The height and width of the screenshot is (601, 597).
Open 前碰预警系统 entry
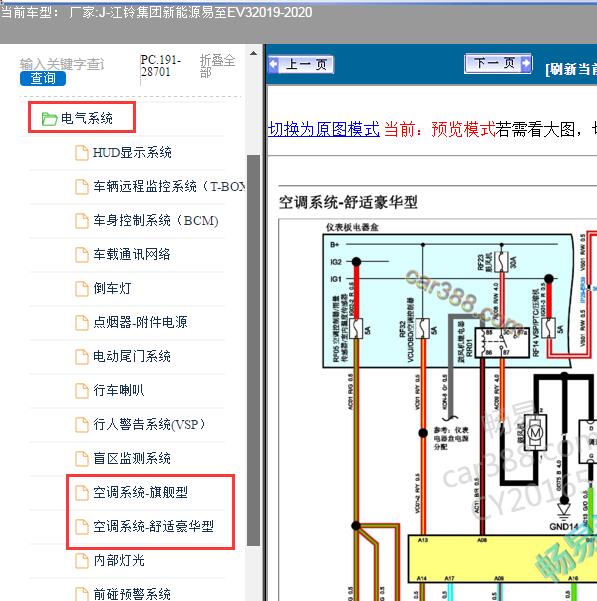[x=132, y=594]
